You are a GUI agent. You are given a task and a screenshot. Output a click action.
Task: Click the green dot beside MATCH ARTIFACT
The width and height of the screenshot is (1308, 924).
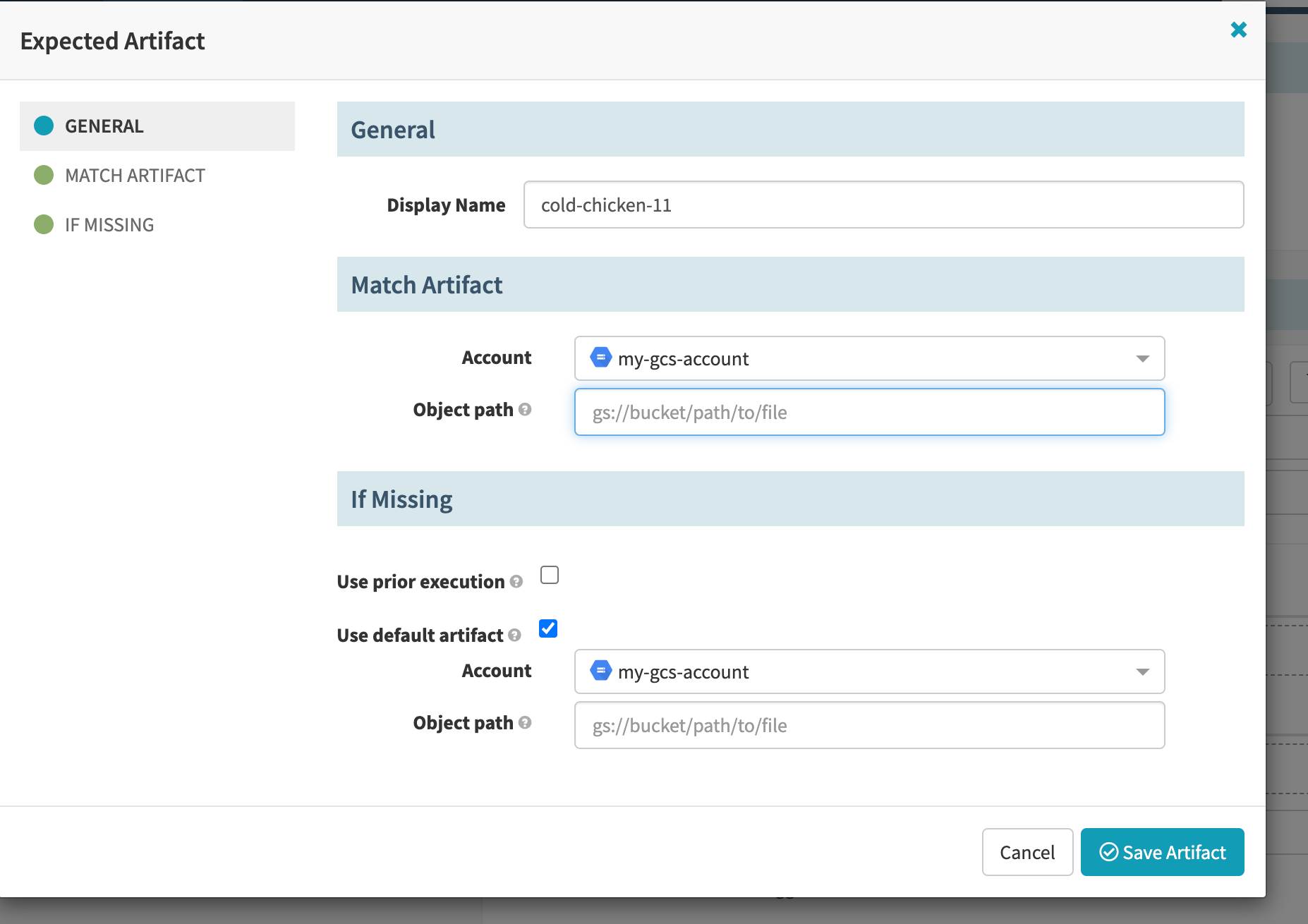pos(44,175)
